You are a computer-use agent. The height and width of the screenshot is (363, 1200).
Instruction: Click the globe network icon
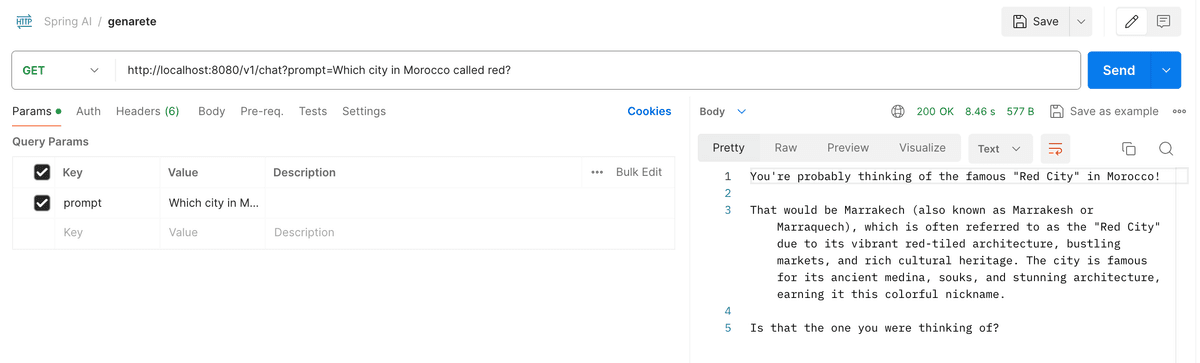click(x=898, y=111)
